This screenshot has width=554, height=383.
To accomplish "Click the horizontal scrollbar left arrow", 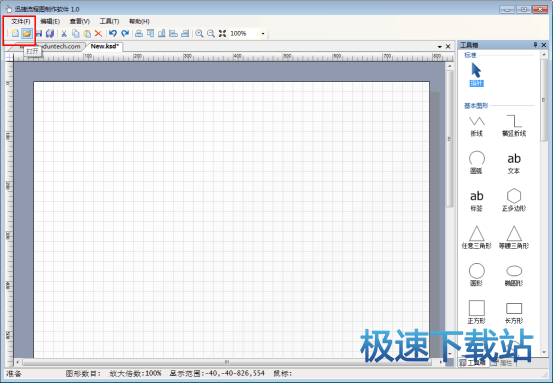I will point(18,362).
